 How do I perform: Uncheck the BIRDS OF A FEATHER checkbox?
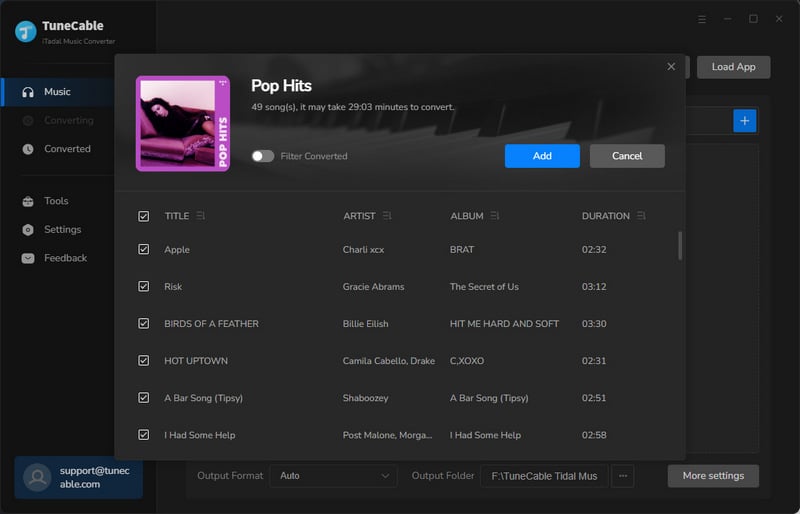coord(143,324)
